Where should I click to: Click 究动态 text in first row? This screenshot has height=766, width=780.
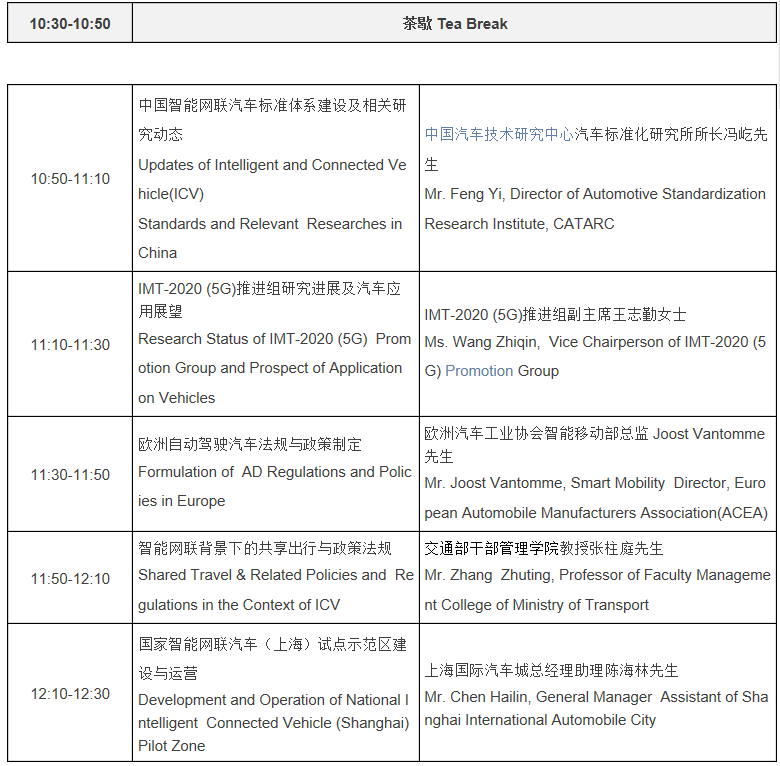161,134
